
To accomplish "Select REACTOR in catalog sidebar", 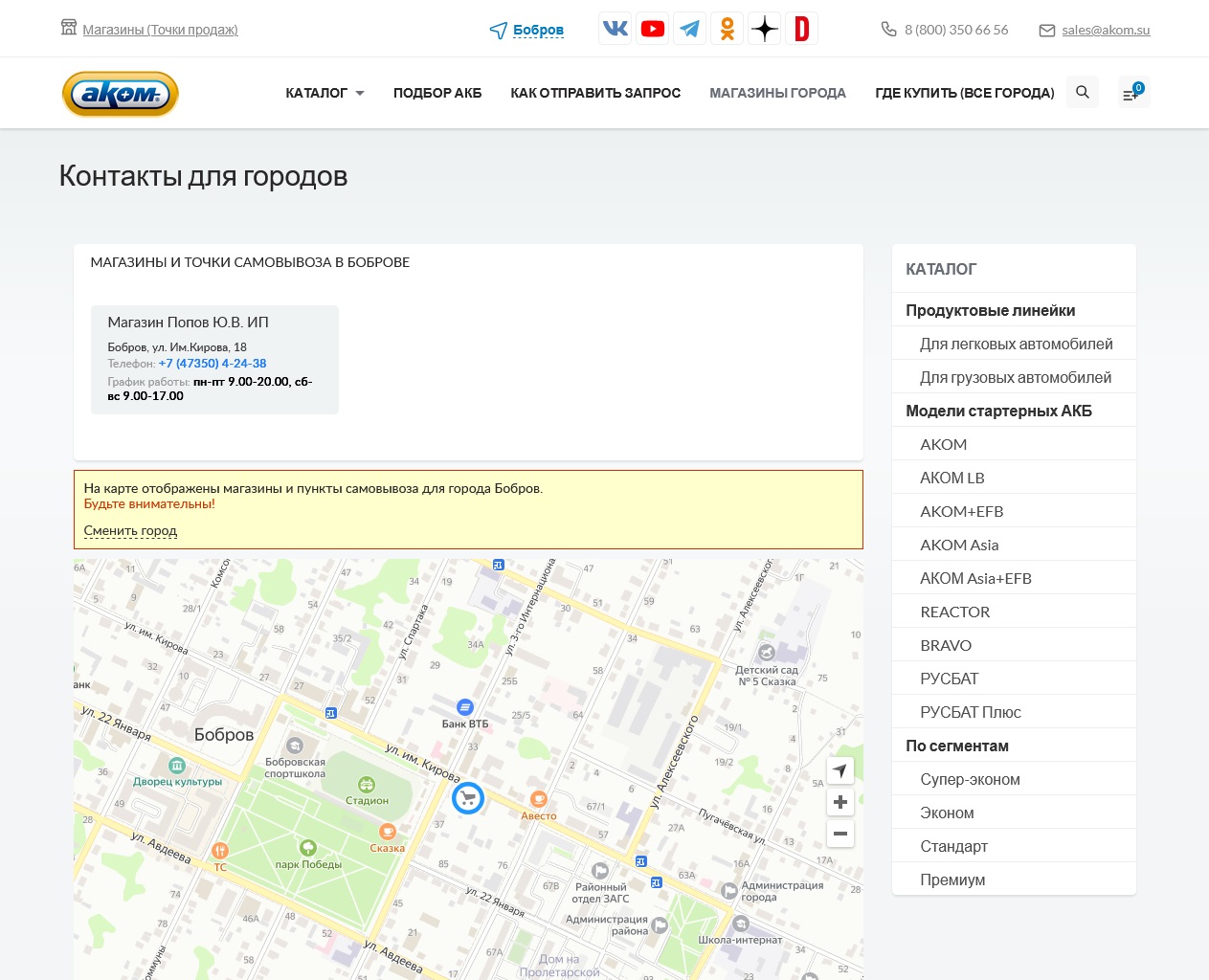I will tap(954, 612).
